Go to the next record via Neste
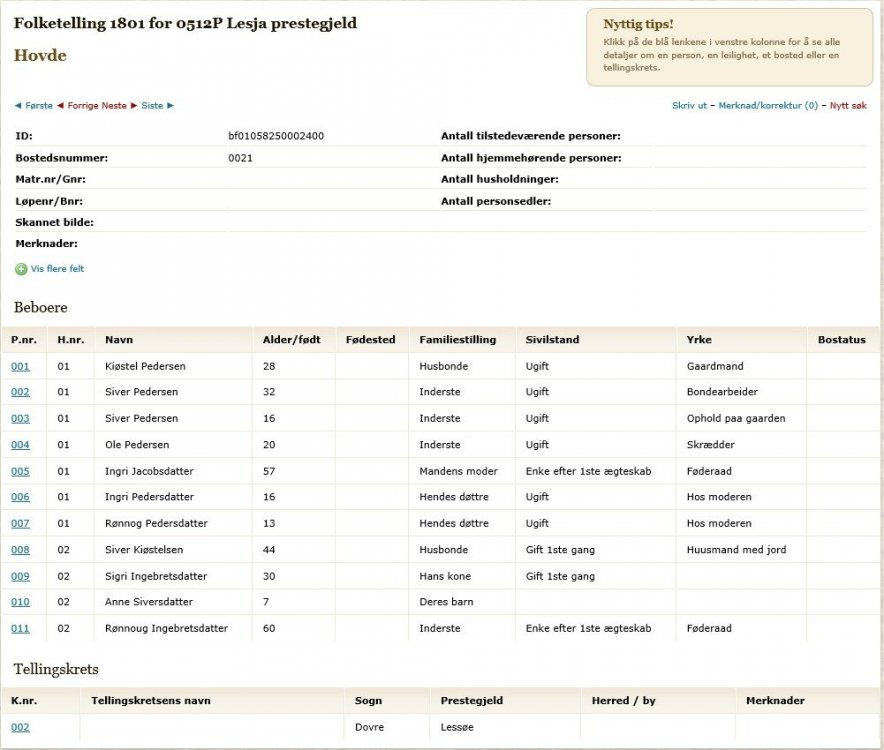Viewport: 884px width, 750px height. 115,106
